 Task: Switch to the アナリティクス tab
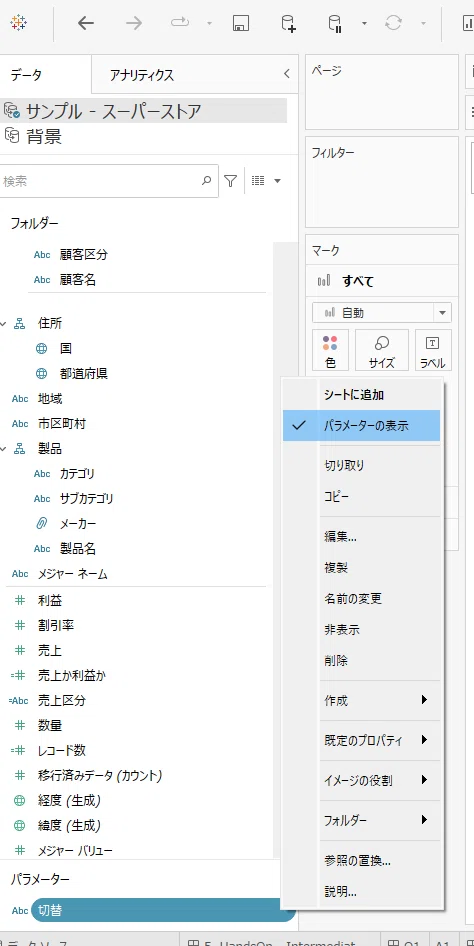(142, 75)
